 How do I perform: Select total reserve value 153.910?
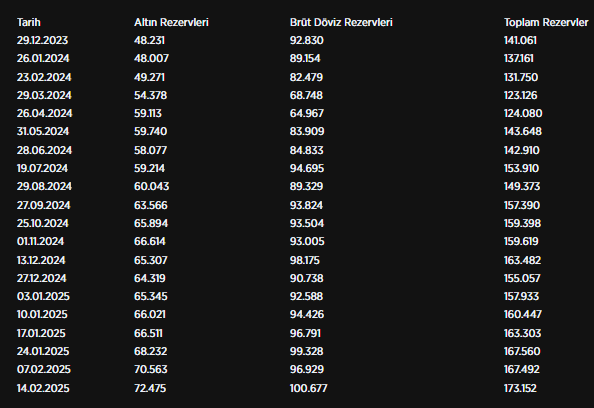click(x=521, y=168)
